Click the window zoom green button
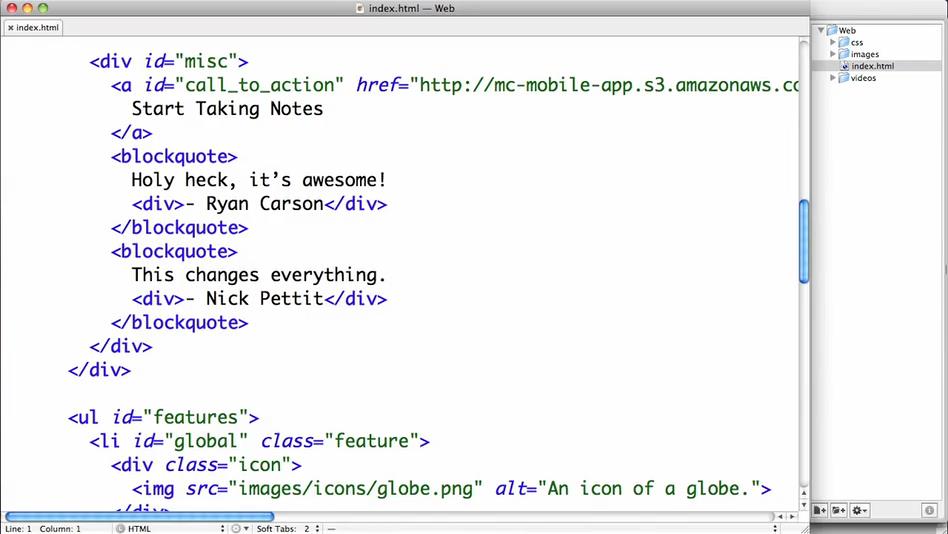The height and width of the screenshot is (534, 948). [42, 8]
